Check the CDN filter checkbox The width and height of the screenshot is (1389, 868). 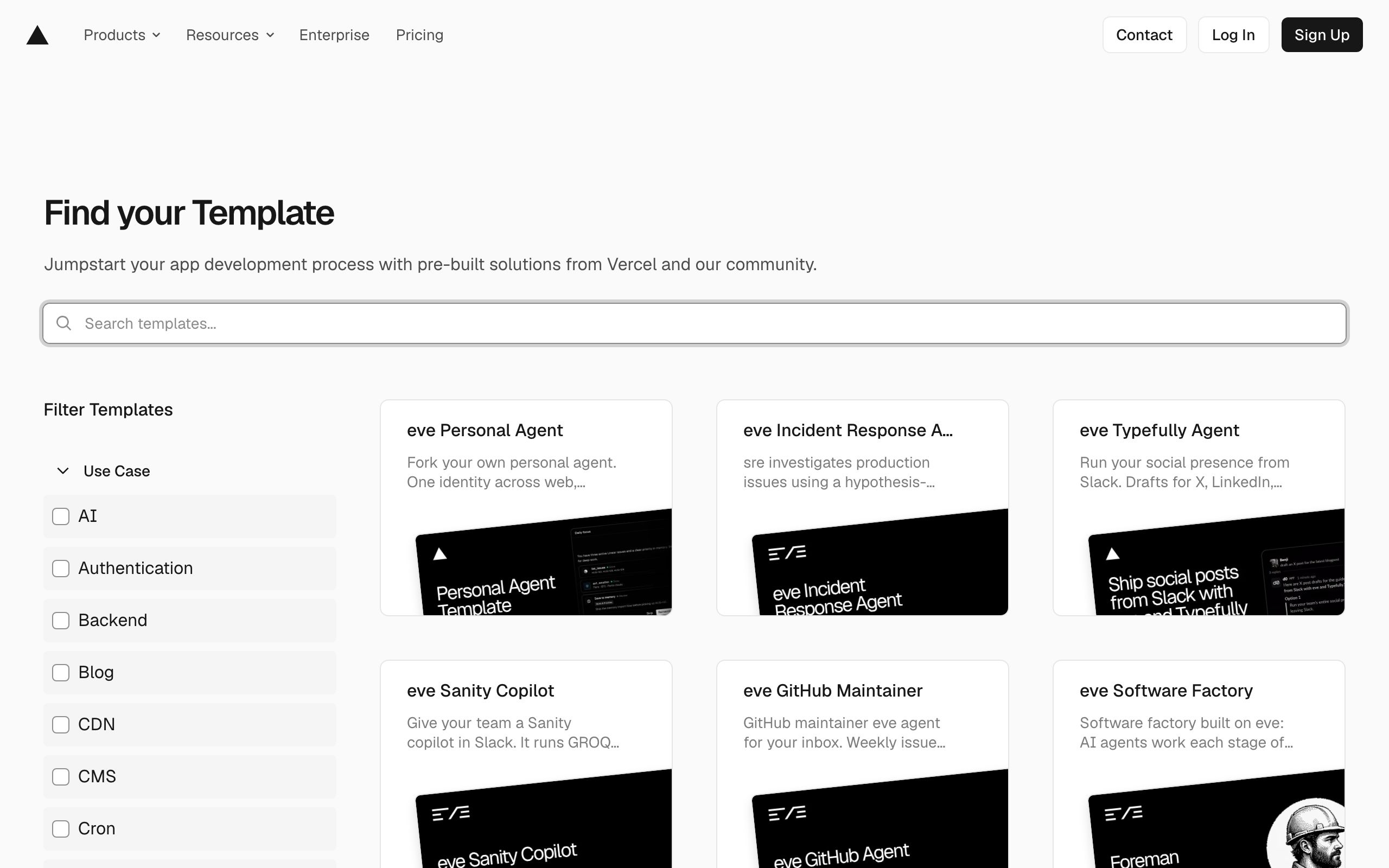[61, 724]
